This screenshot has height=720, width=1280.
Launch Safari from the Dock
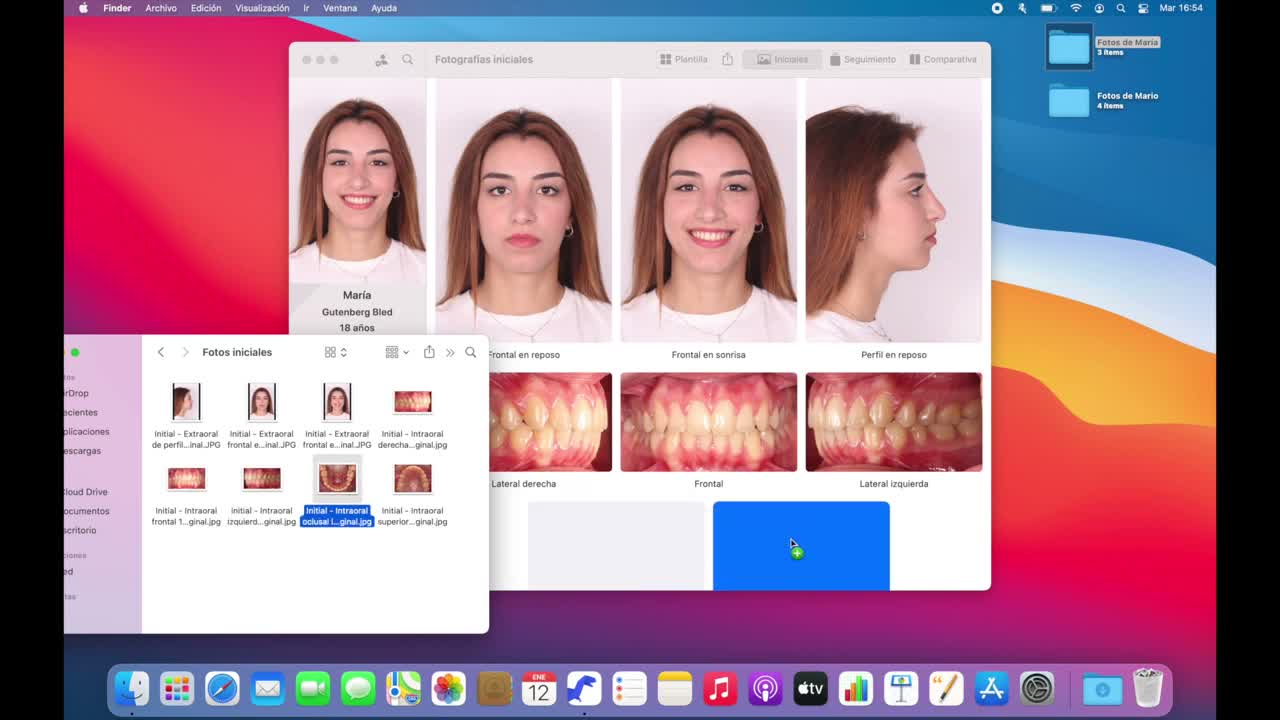(x=222, y=688)
